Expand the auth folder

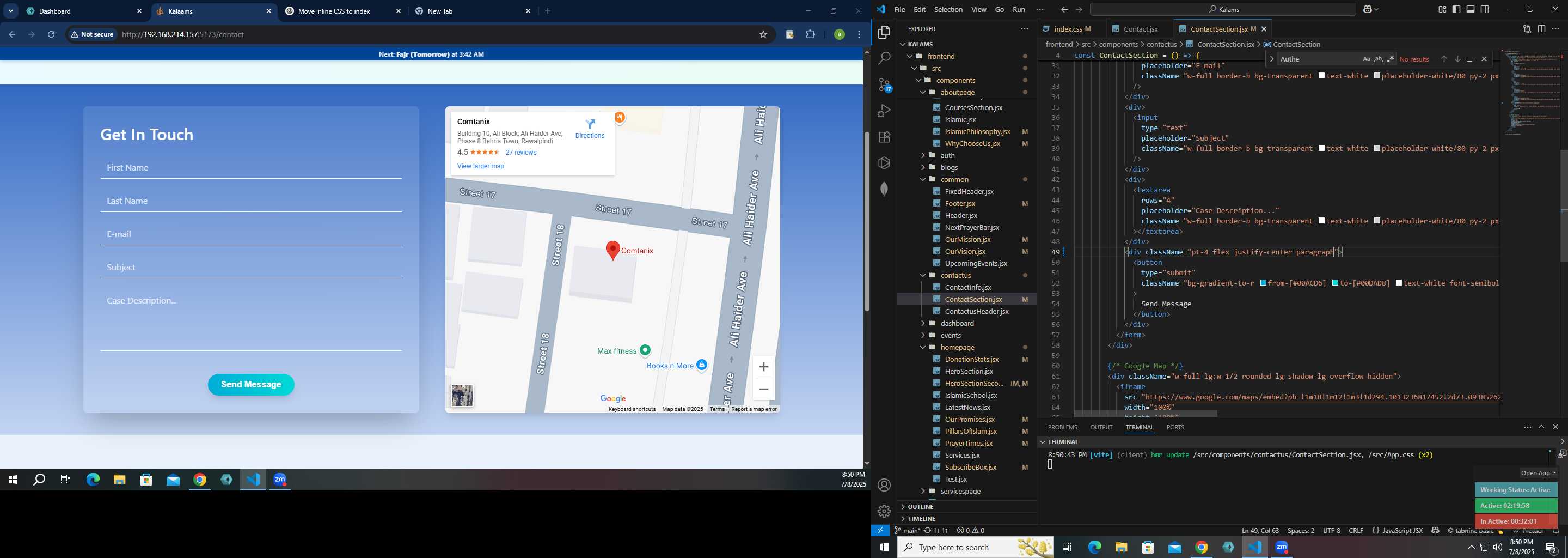pos(923,155)
